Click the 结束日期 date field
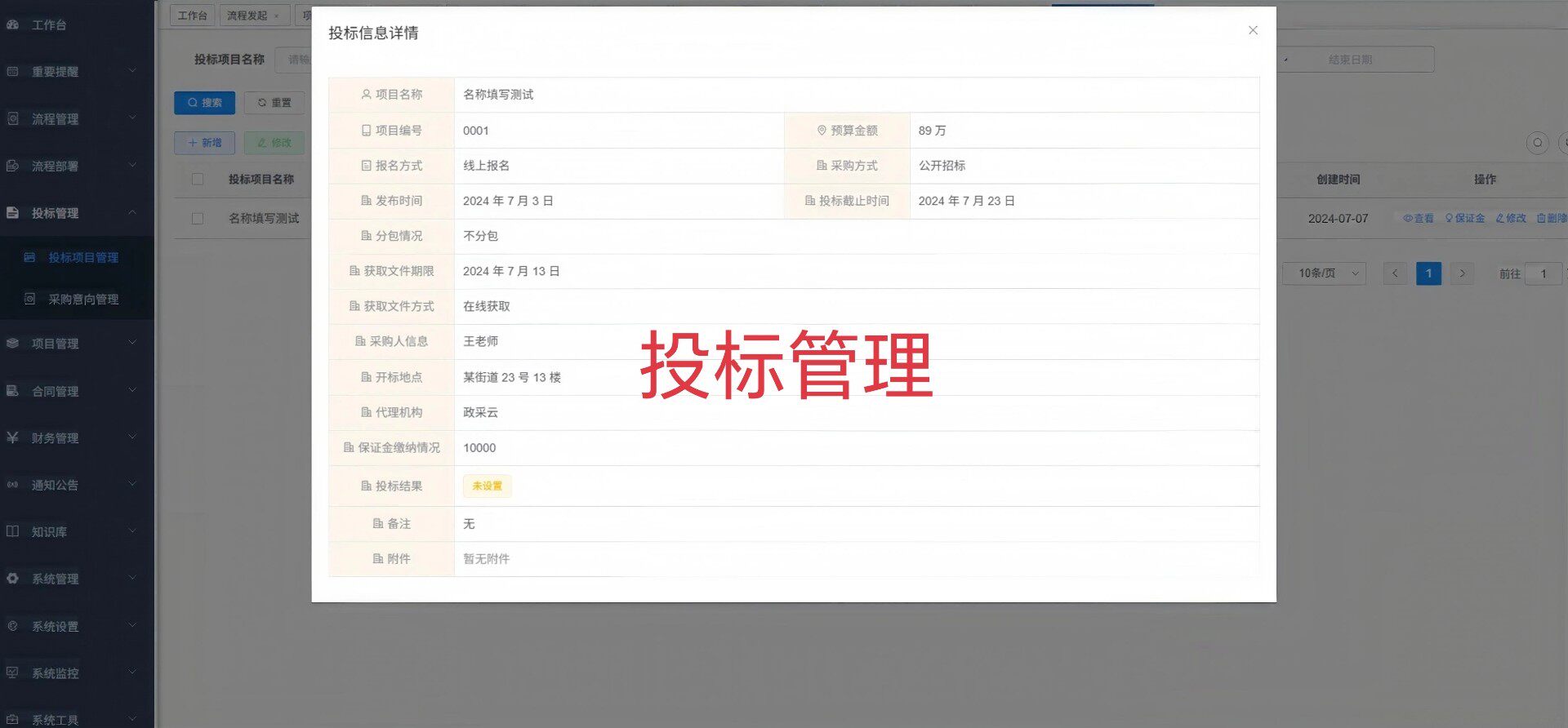Image resolution: width=1568 pixels, height=728 pixels. (1350, 60)
